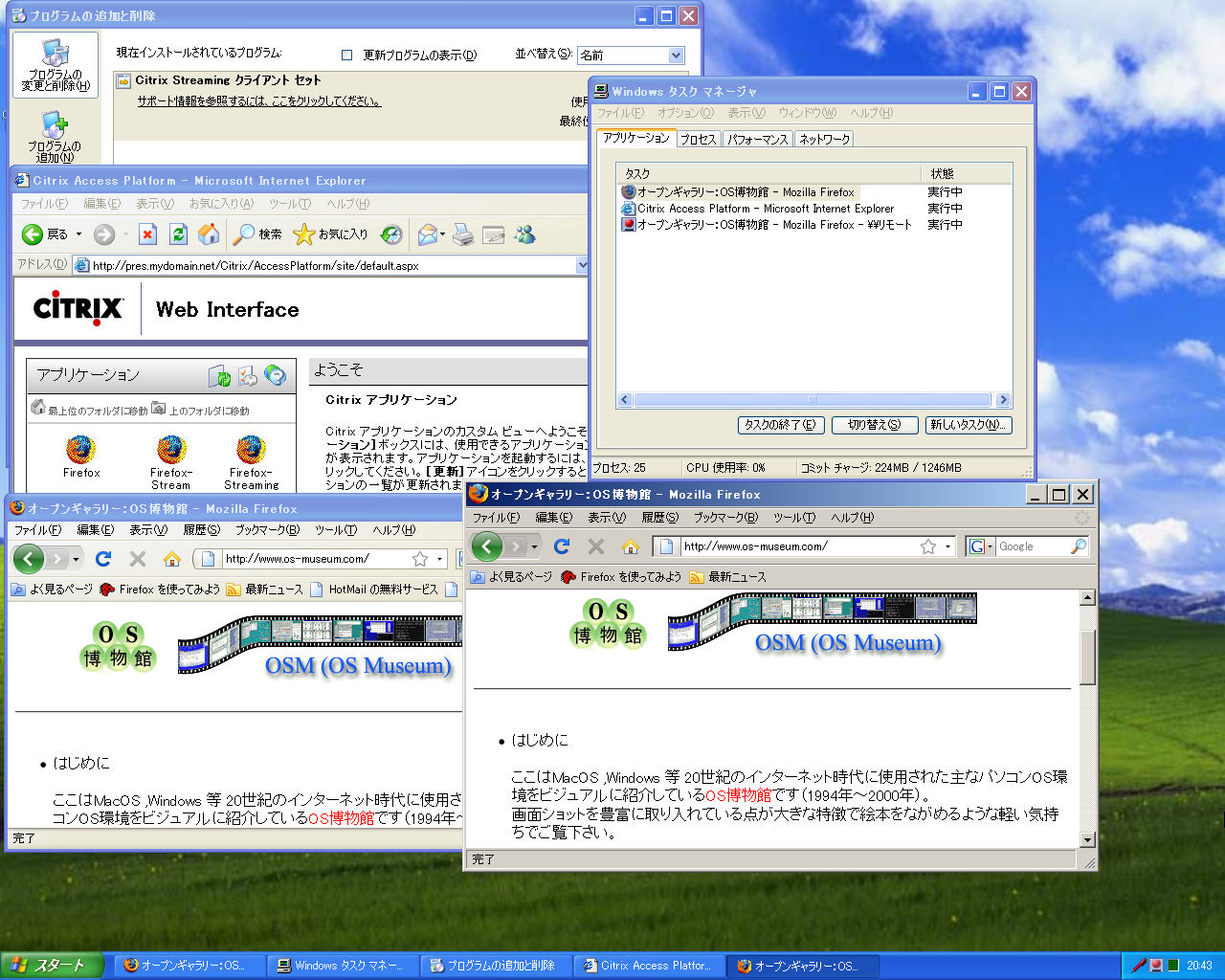Click the last globe icon in Citrix アプリケーション header
The image size is (1225, 980).
pyautogui.click(x=276, y=376)
